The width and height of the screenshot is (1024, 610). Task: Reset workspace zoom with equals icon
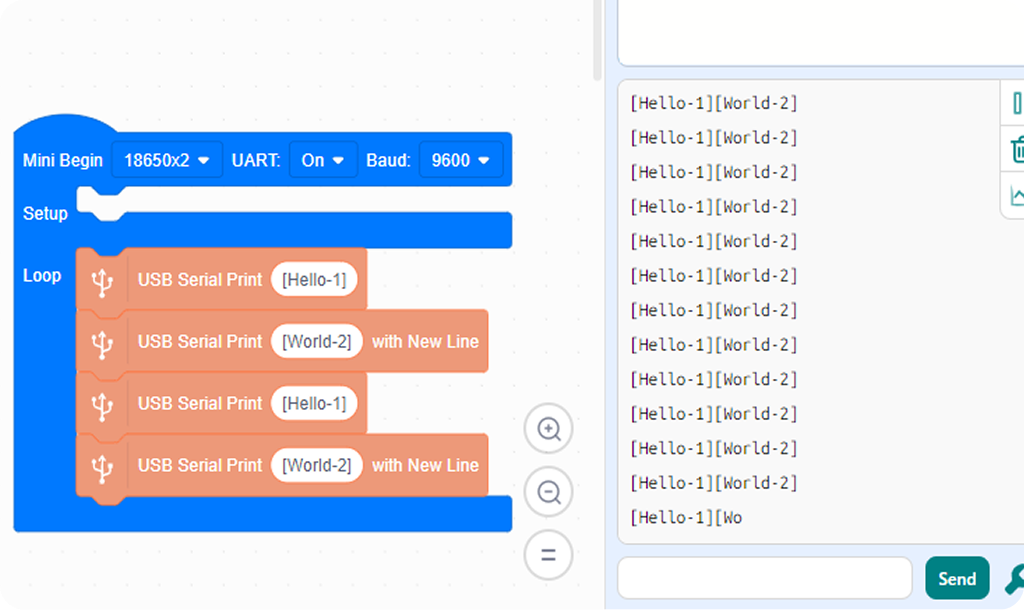(549, 555)
